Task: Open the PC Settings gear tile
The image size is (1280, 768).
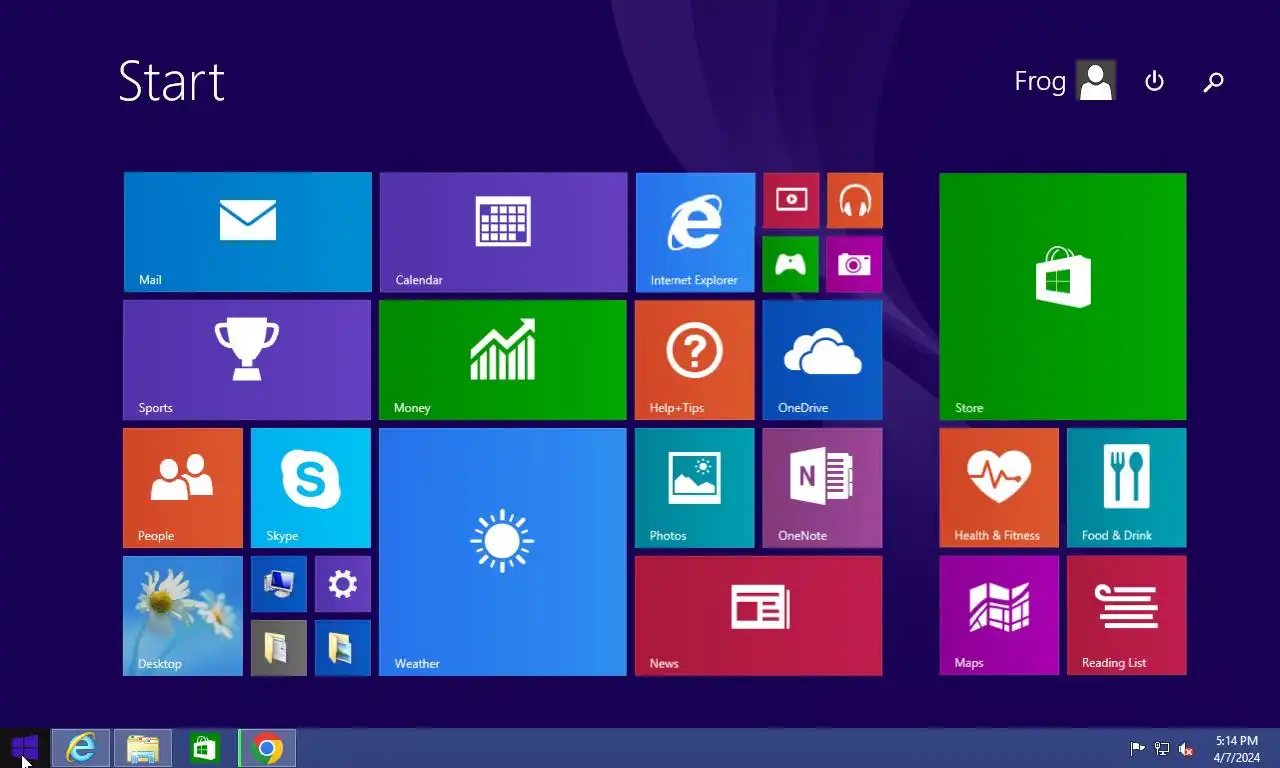Action: pyautogui.click(x=343, y=584)
